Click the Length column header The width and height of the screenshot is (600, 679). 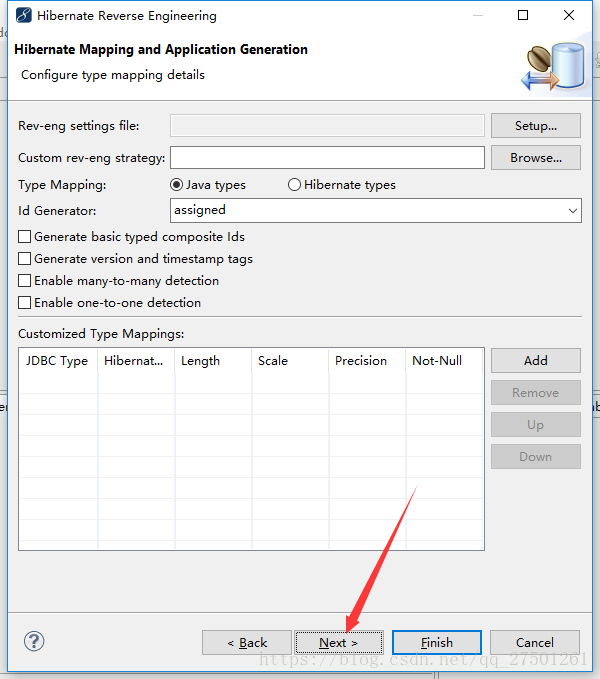tap(213, 361)
